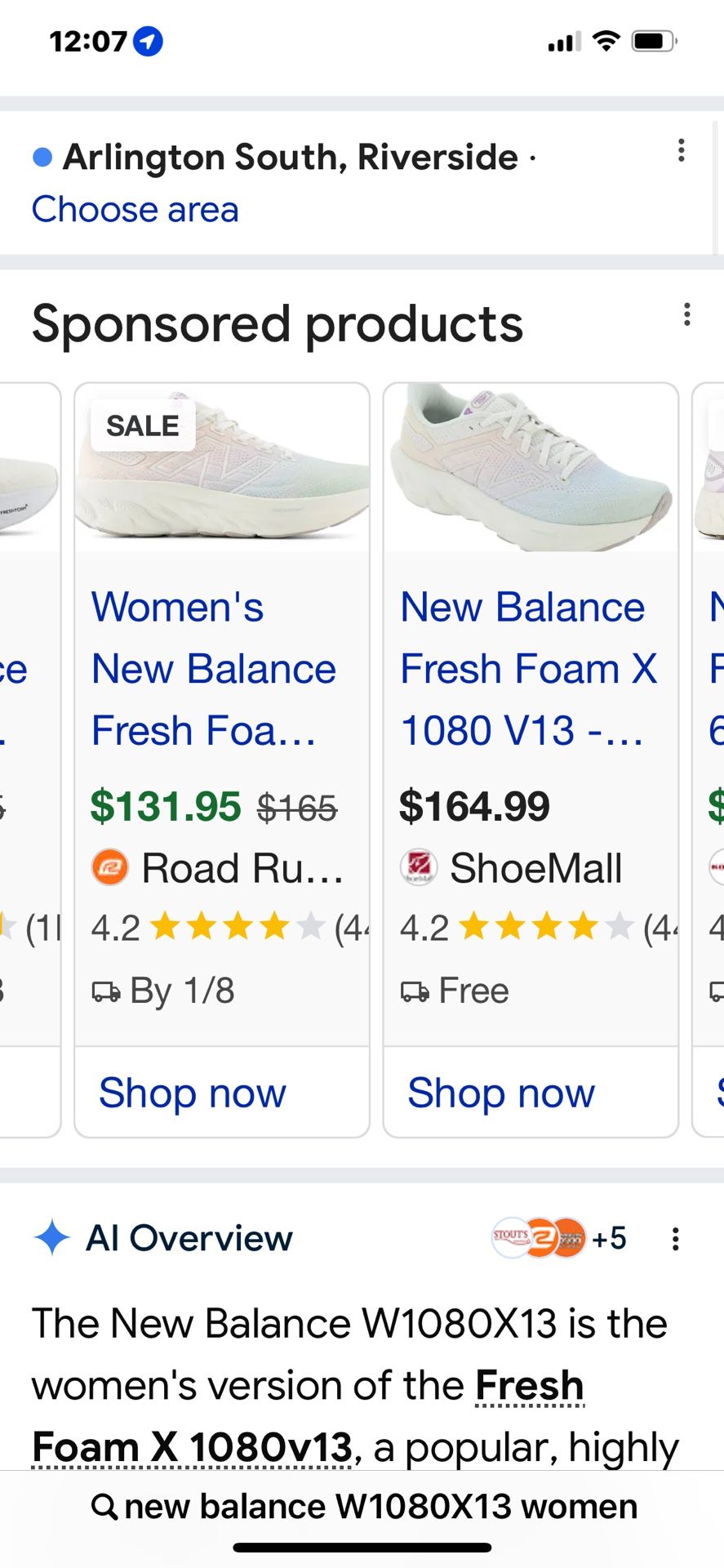Tap Shop now under ShoeMall listing
The image size is (724, 1568).
tap(501, 1093)
